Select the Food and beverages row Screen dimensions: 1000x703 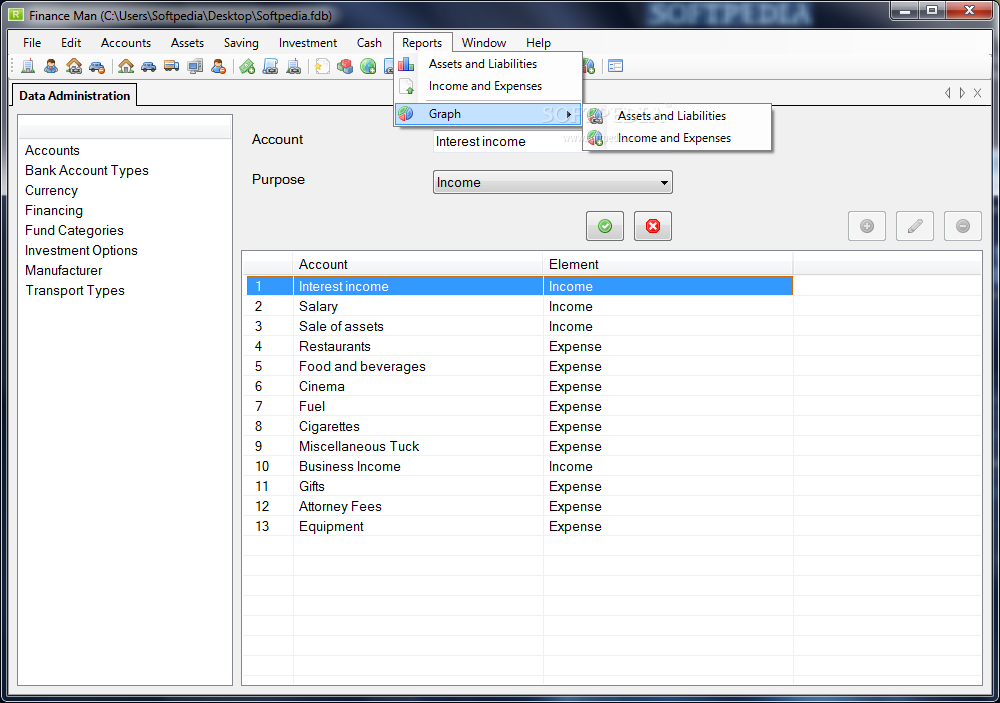[x=520, y=366]
